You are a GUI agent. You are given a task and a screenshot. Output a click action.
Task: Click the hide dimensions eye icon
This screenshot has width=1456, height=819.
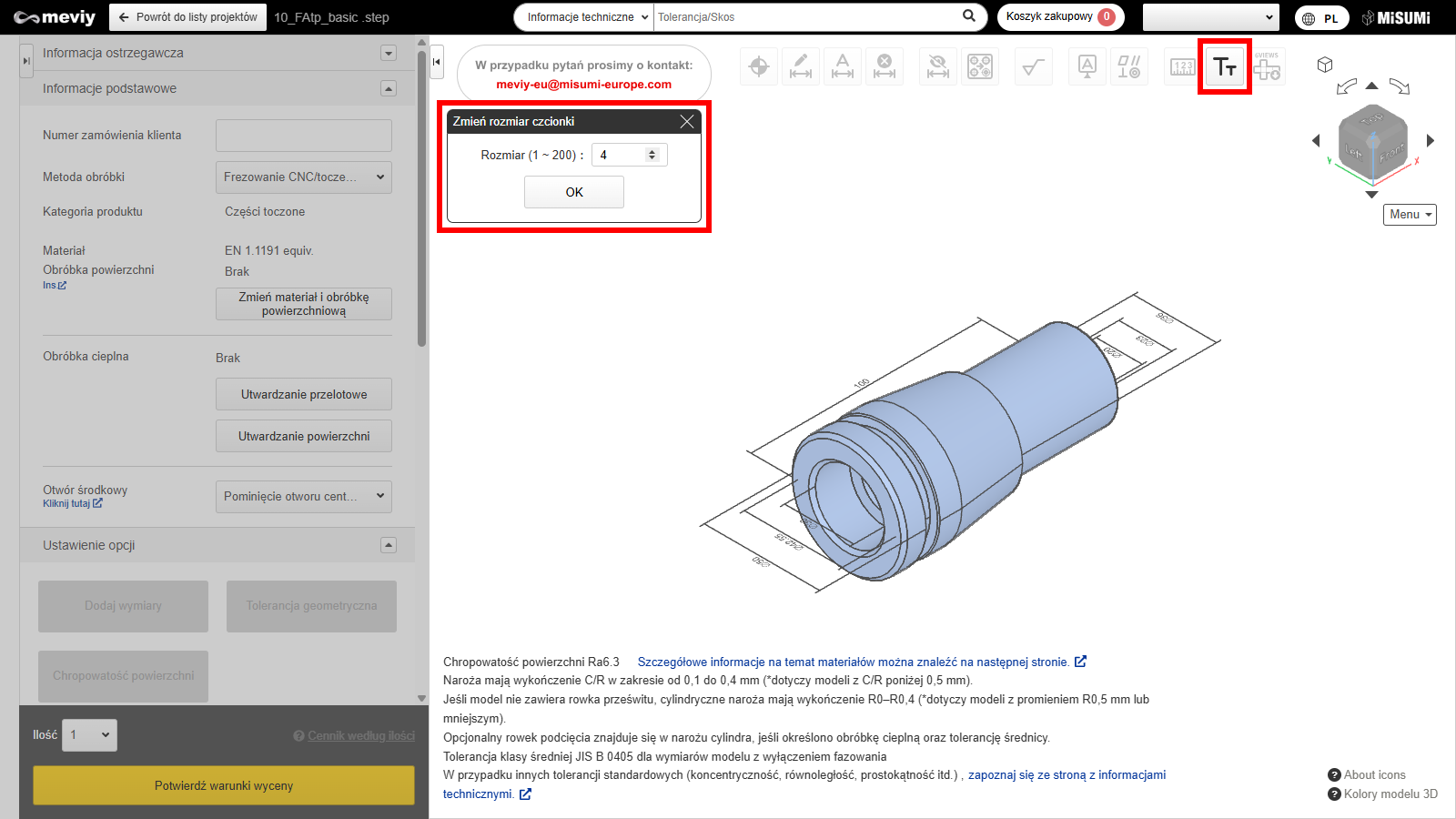(937, 66)
